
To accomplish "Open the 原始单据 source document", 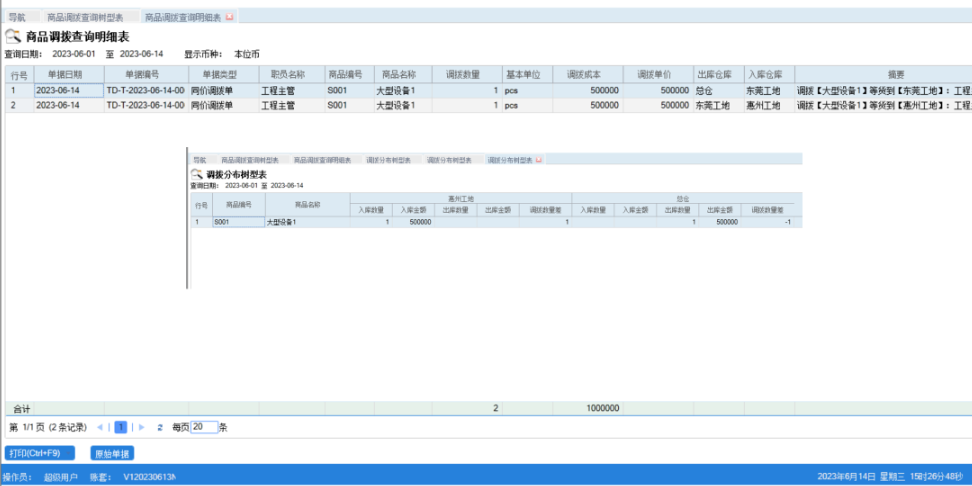I will pyautogui.click(x=112, y=453).
